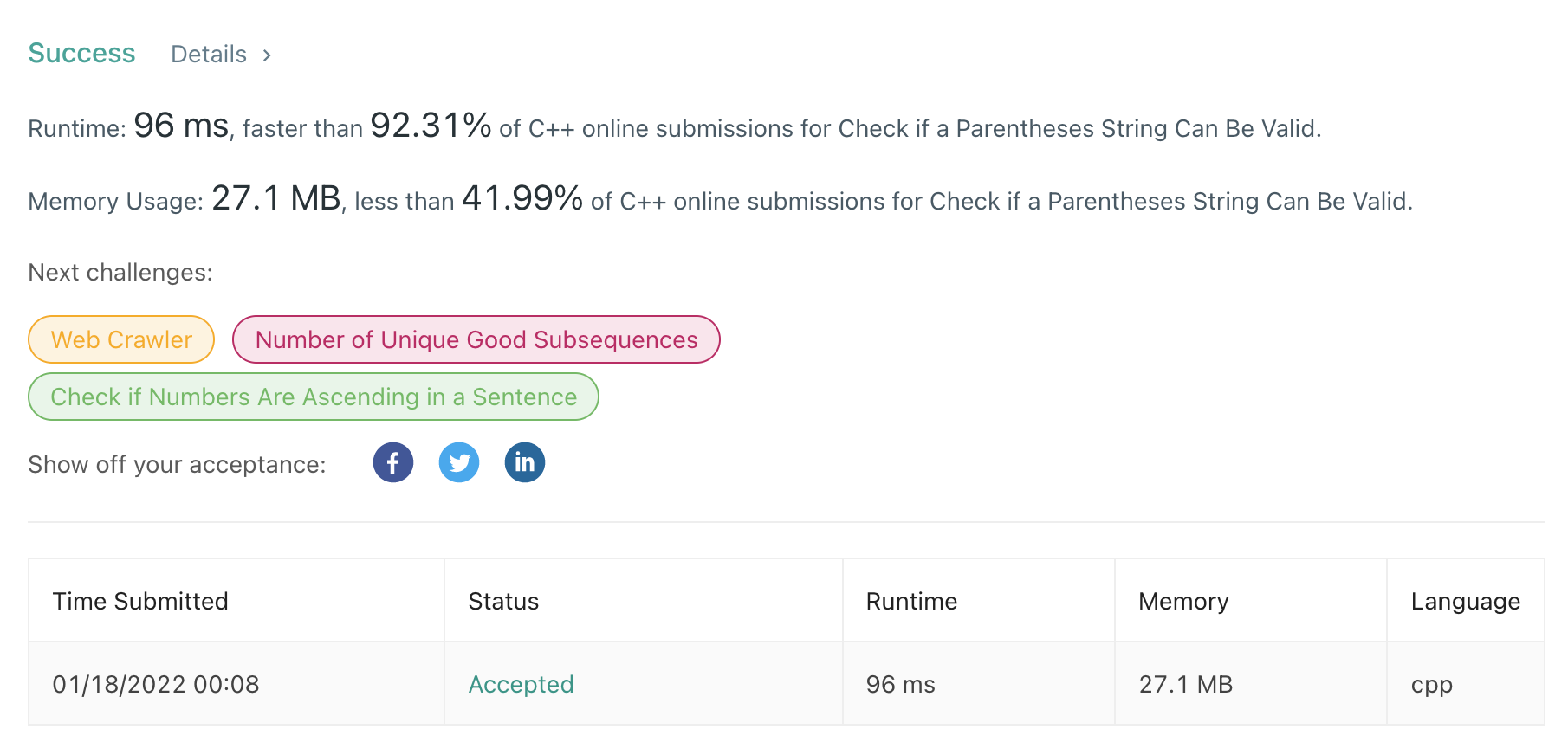The width and height of the screenshot is (1568, 755).
Task: Expand the Details section
Action: click(x=208, y=54)
